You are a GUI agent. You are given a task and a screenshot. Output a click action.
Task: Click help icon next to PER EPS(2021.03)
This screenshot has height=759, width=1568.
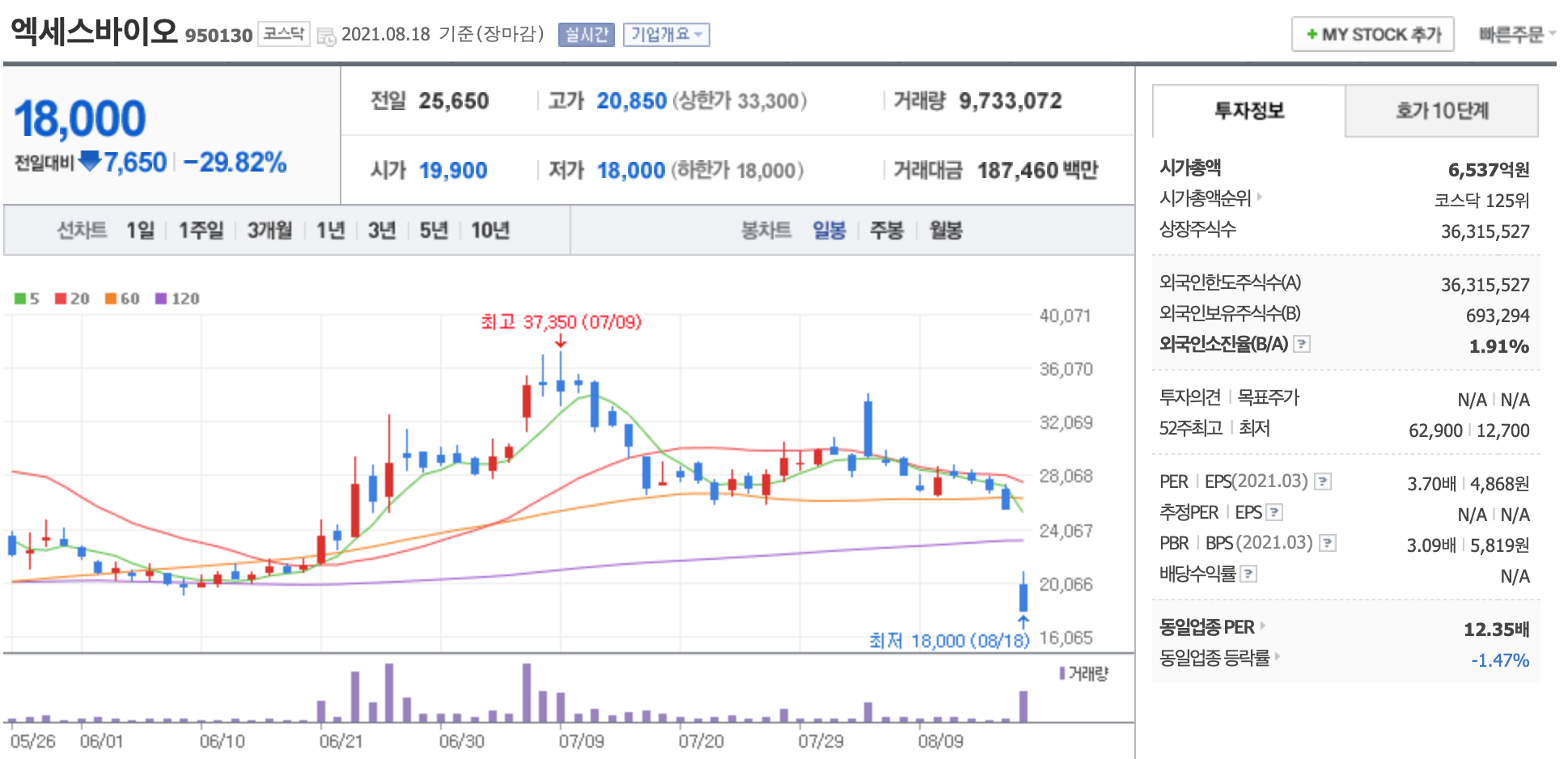coord(1322,481)
